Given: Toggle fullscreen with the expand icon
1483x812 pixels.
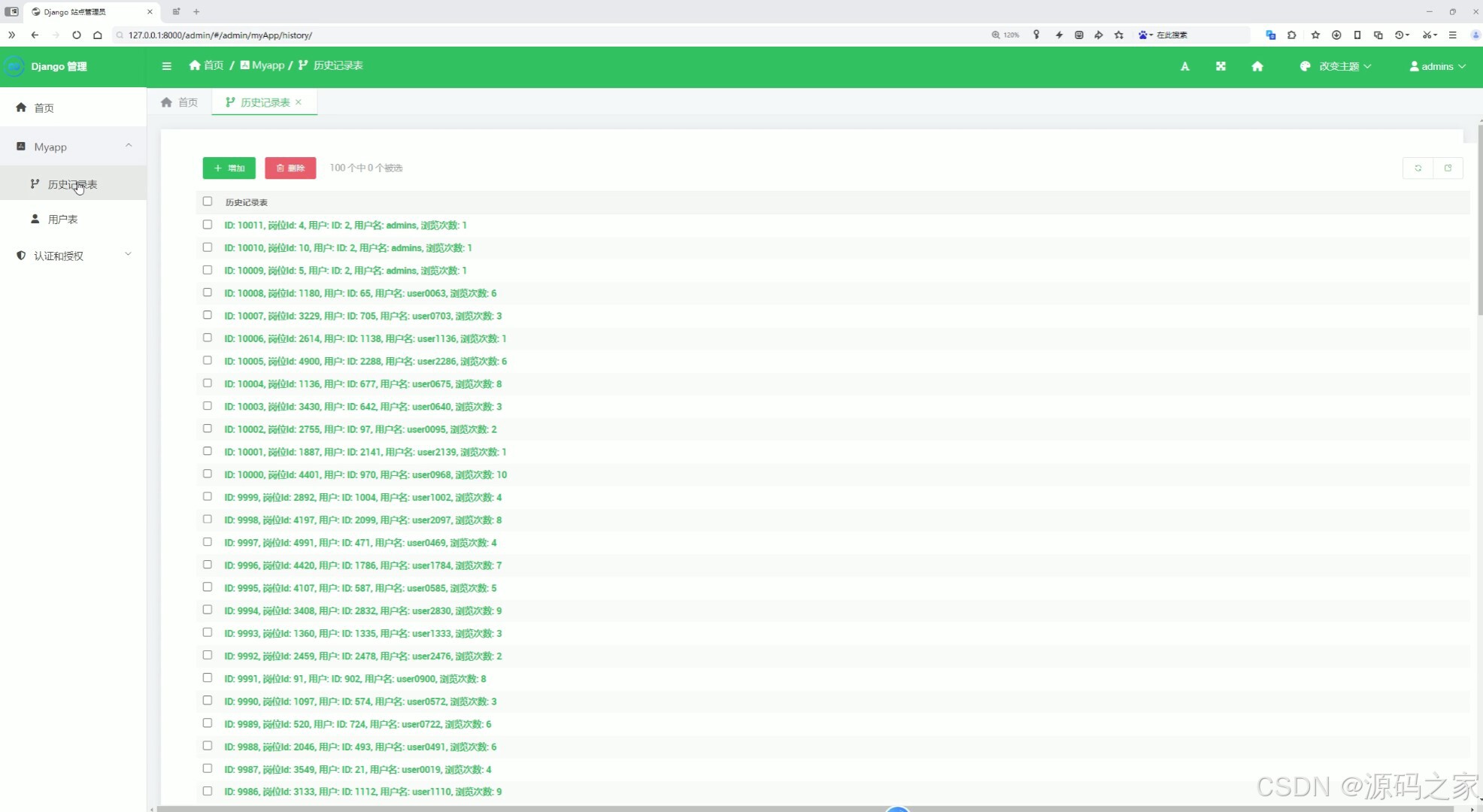Looking at the screenshot, I should [1221, 66].
